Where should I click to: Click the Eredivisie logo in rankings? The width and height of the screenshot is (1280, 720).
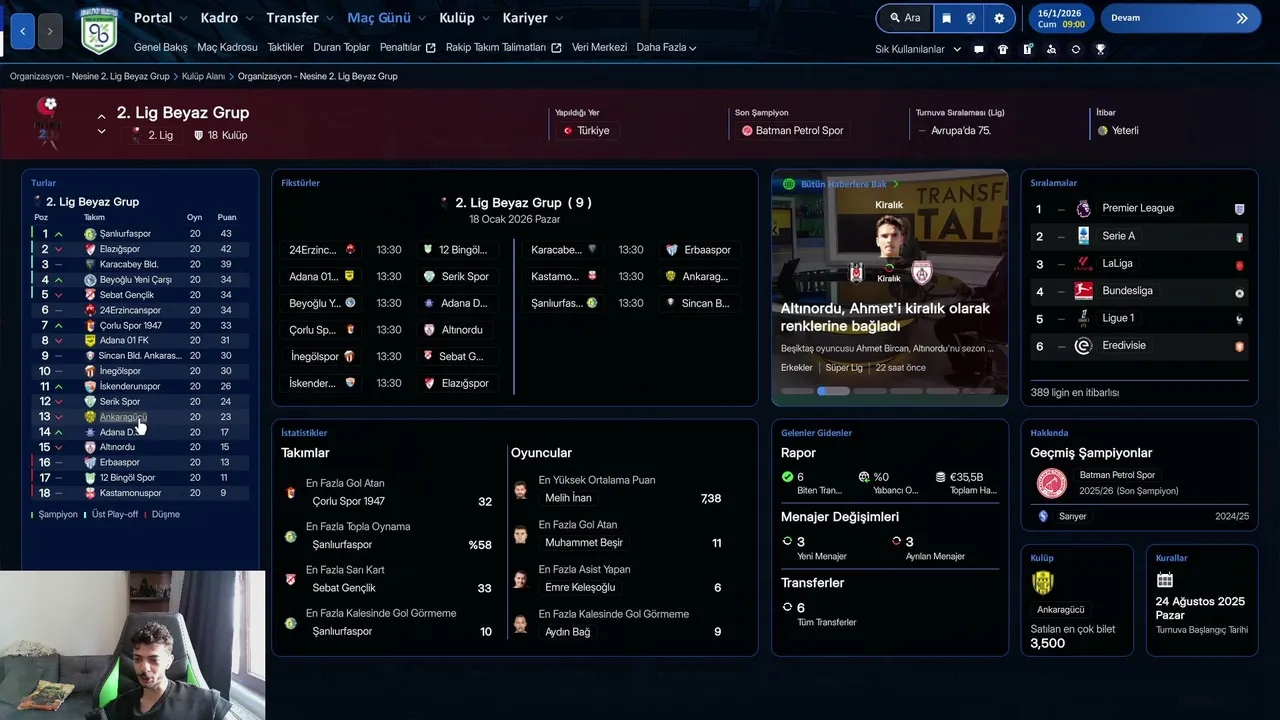[1083, 346]
